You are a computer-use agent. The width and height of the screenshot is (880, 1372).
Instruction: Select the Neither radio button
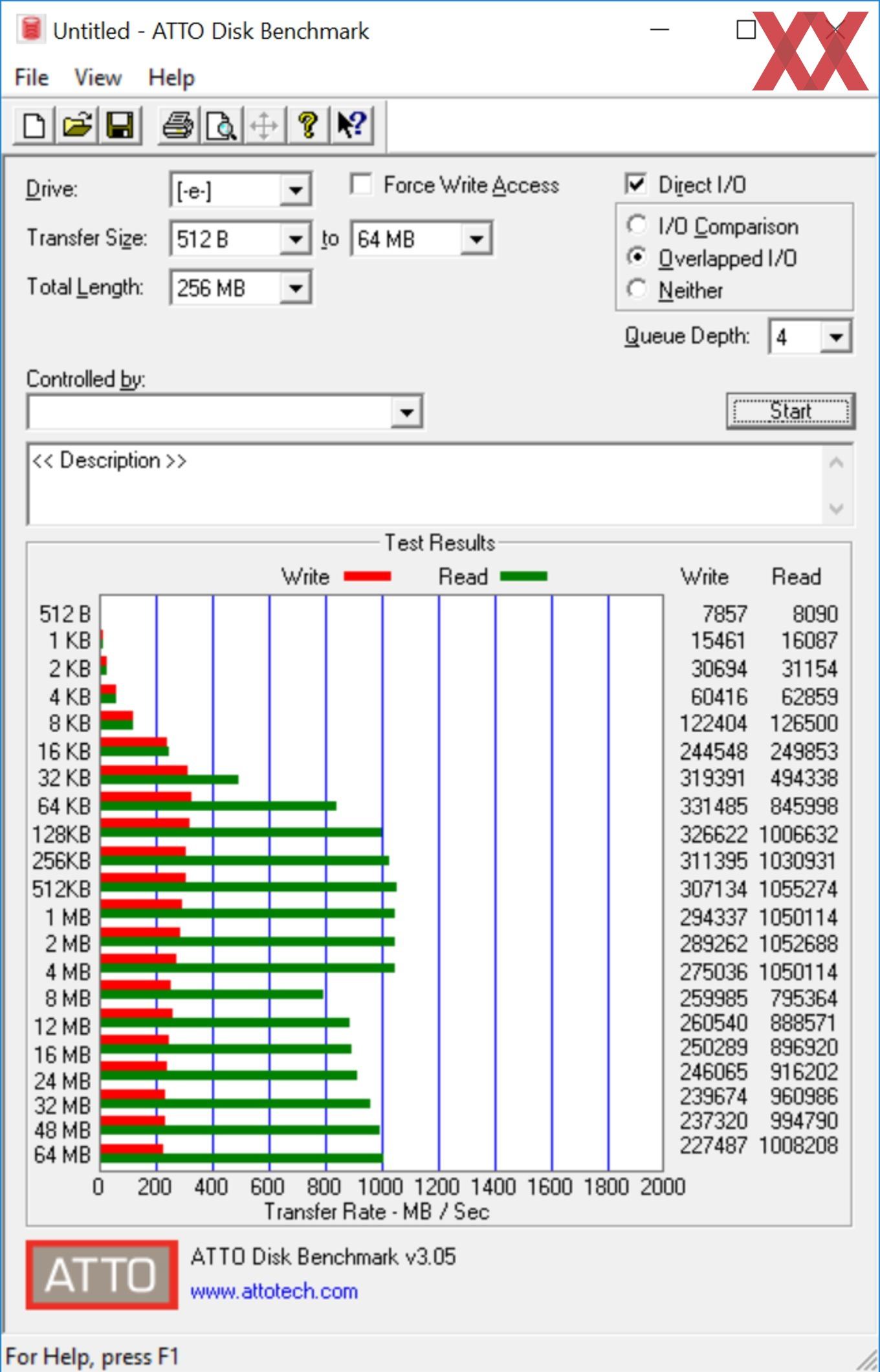[637, 289]
